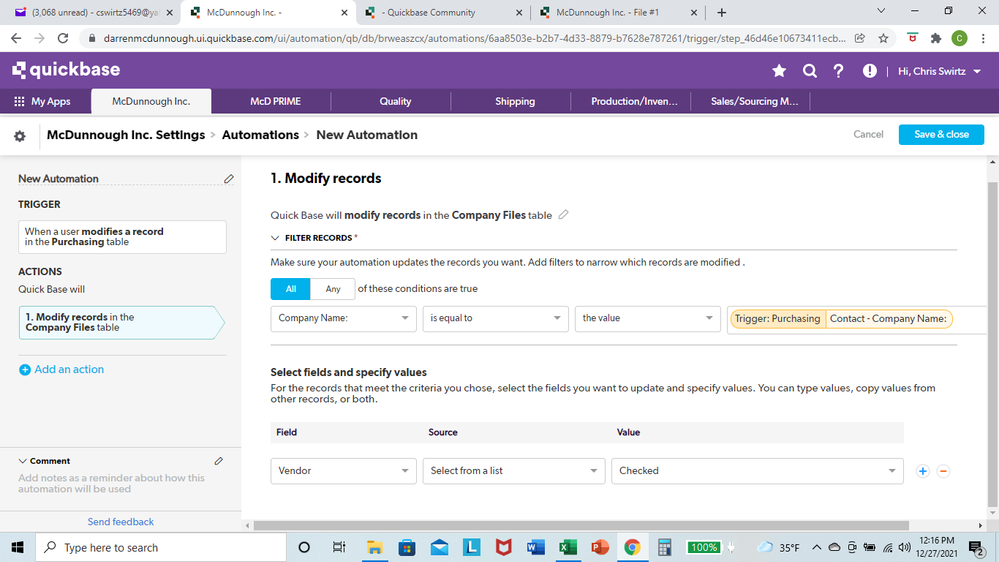This screenshot has height=562, width=999.
Task: Open Windows Start menu
Action: [x=17, y=547]
